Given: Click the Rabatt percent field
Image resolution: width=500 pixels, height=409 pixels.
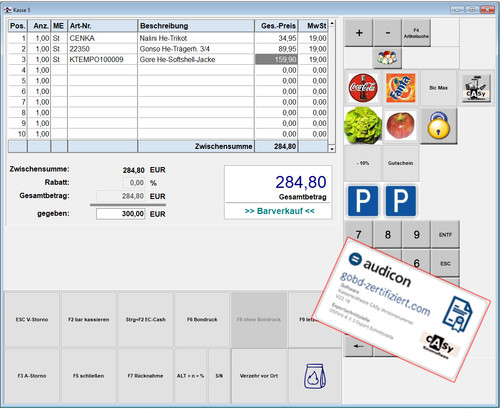Looking at the screenshot, I should tap(134, 183).
